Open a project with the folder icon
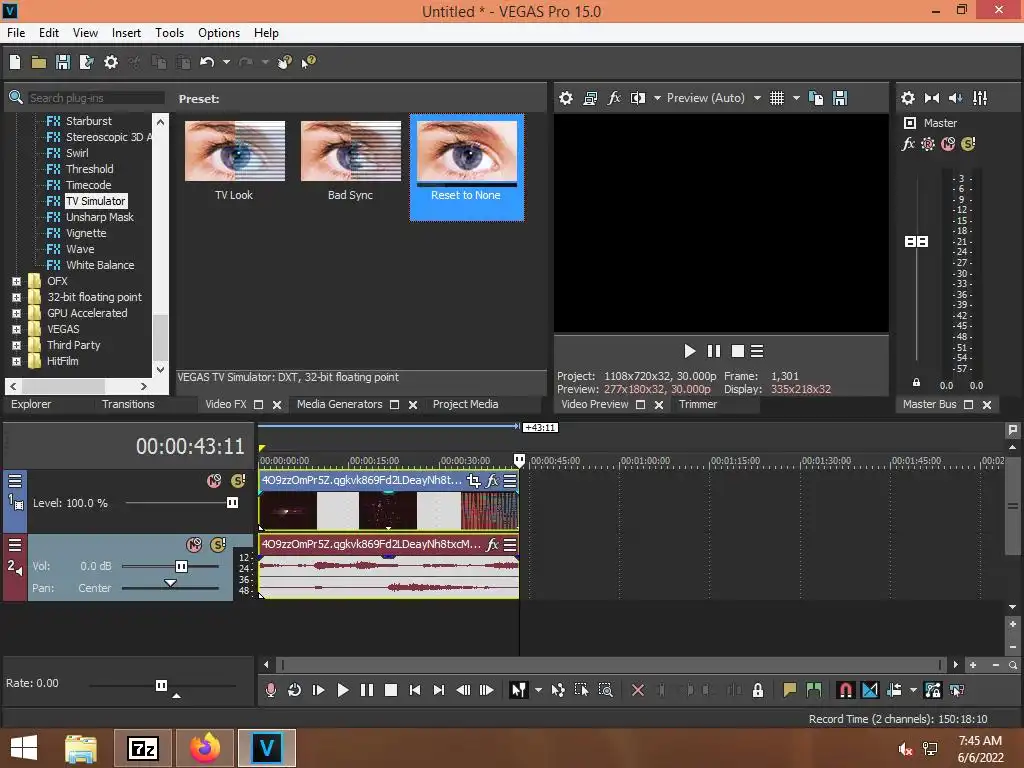The height and width of the screenshot is (768, 1024). click(39, 62)
